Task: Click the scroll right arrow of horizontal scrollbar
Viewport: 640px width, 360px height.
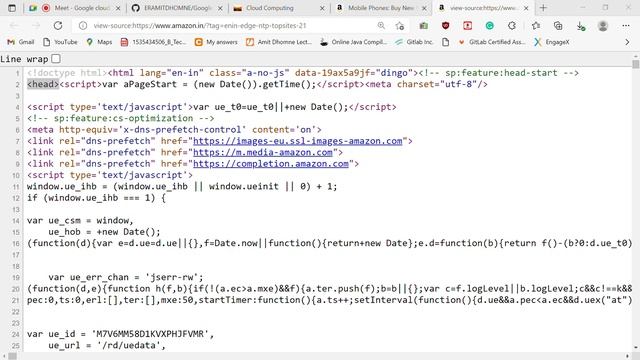Action: coord(627,356)
